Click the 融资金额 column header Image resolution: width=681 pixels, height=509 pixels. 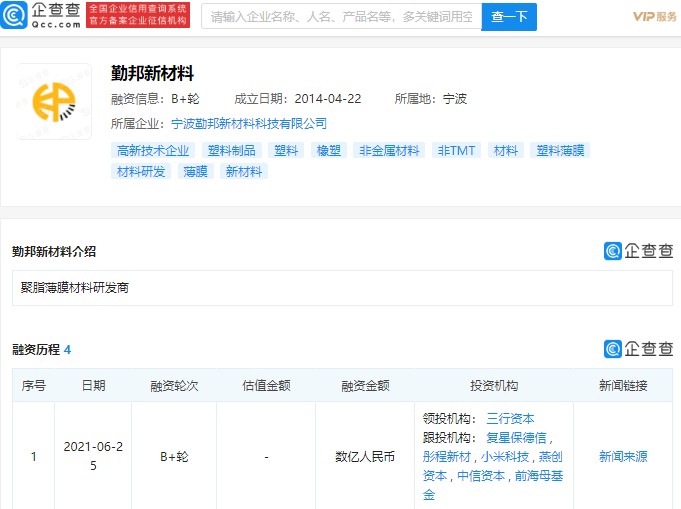point(365,385)
